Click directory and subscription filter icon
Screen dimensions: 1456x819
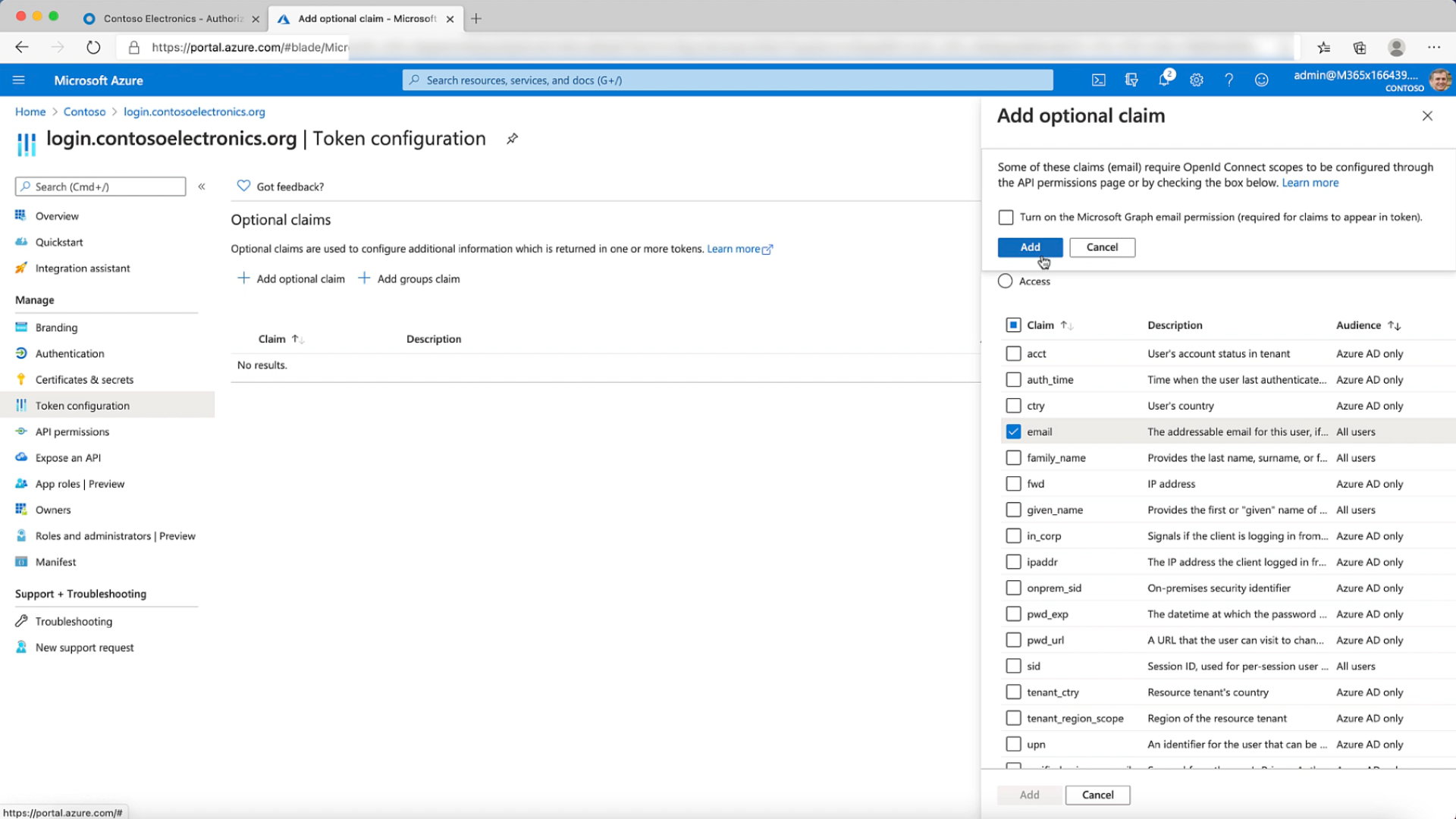(x=1131, y=80)
